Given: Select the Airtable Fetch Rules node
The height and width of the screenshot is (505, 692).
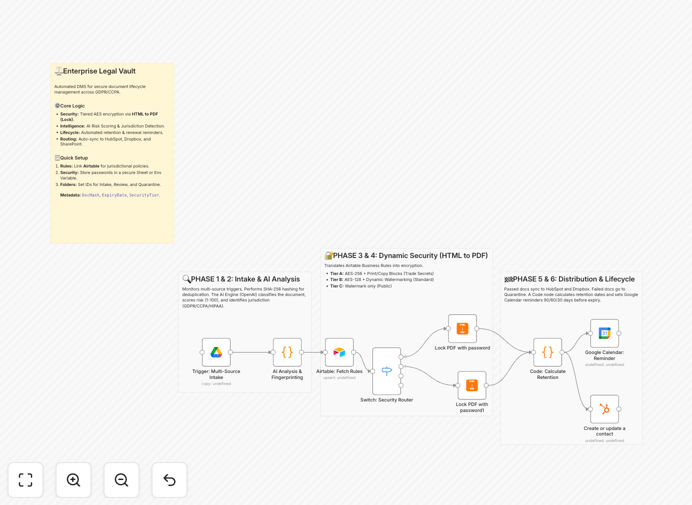Looking at the screenshot, I should pyautogui.click(x=339, y=352).
